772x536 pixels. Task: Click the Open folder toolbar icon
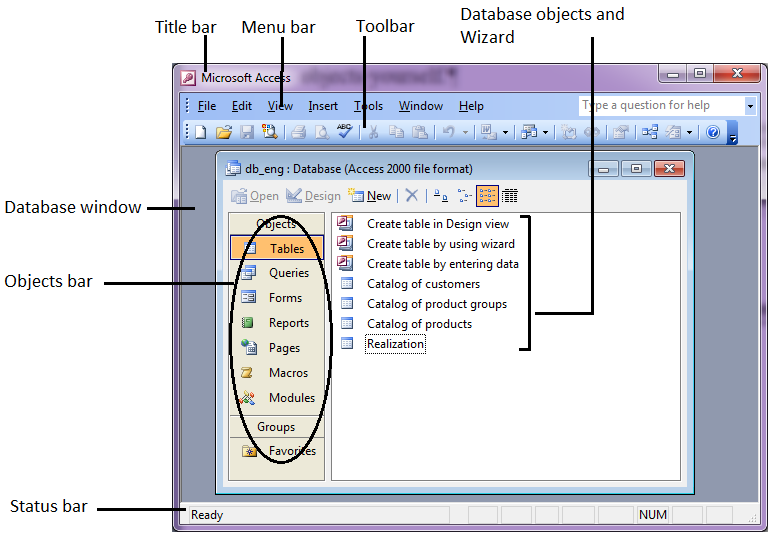tap(224, 132)
